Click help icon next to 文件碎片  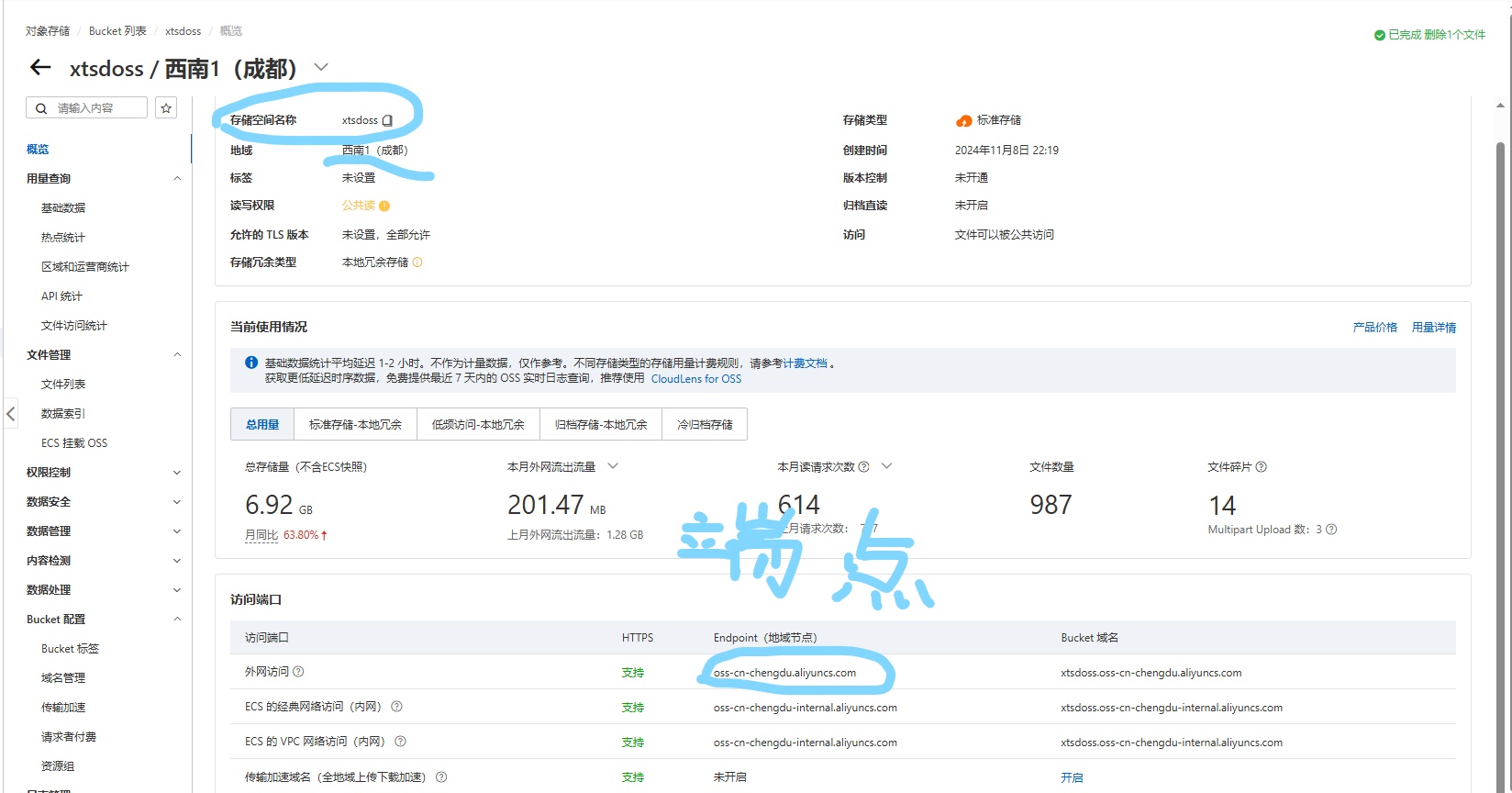point(1262,467)
